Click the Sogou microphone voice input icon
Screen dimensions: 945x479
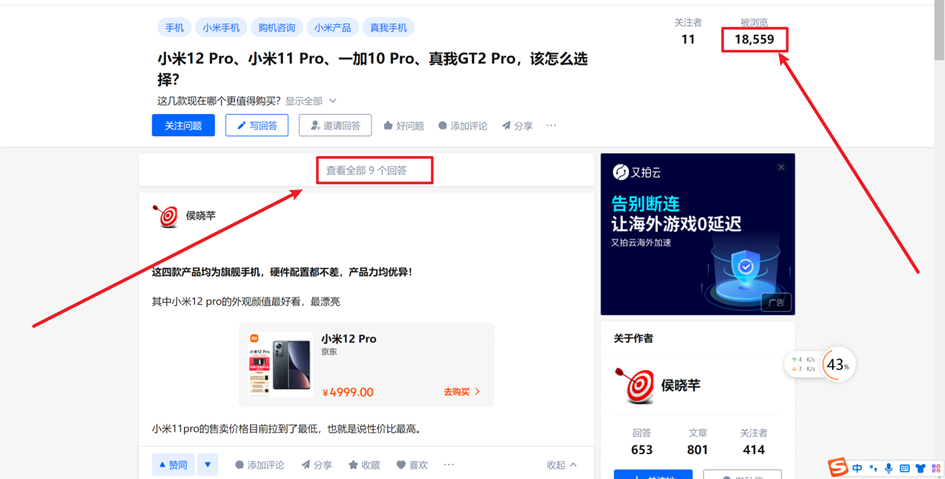click(x=888, y=468)
